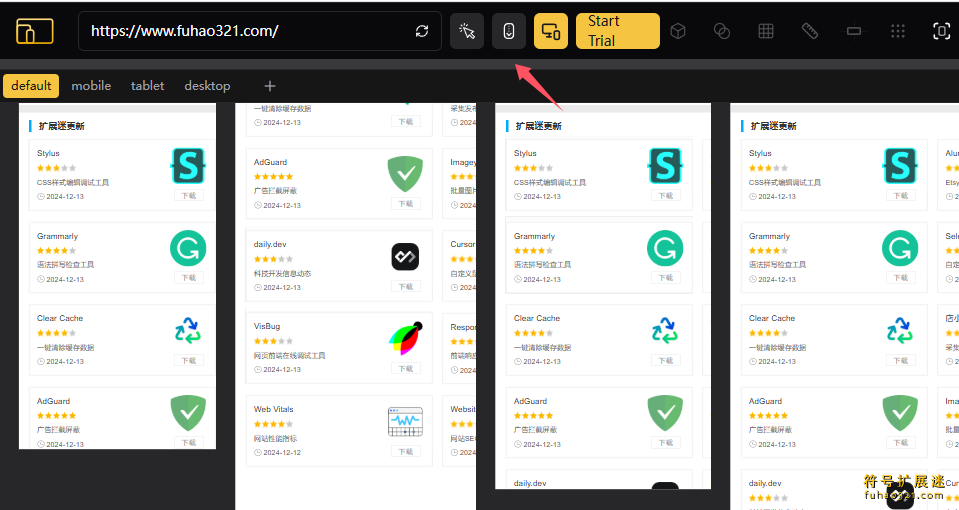Open the dotted grid layout icon
Viewport: 959px width, 510px height.
point(898,31)
